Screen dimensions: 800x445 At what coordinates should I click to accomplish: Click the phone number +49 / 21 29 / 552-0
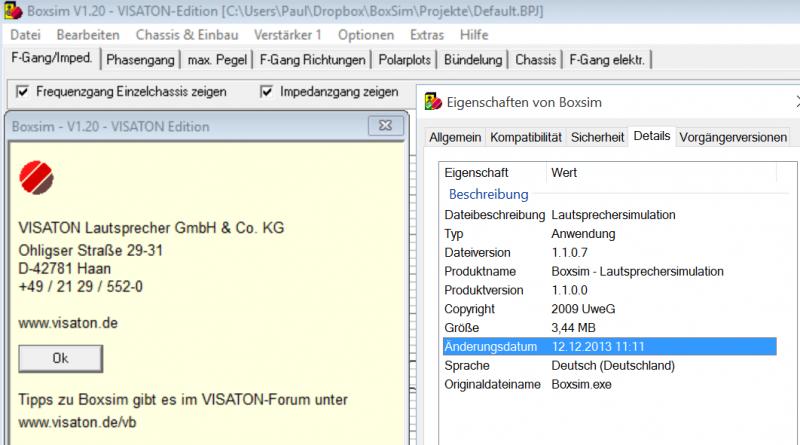pyautogui.click(x=81, y=286)
